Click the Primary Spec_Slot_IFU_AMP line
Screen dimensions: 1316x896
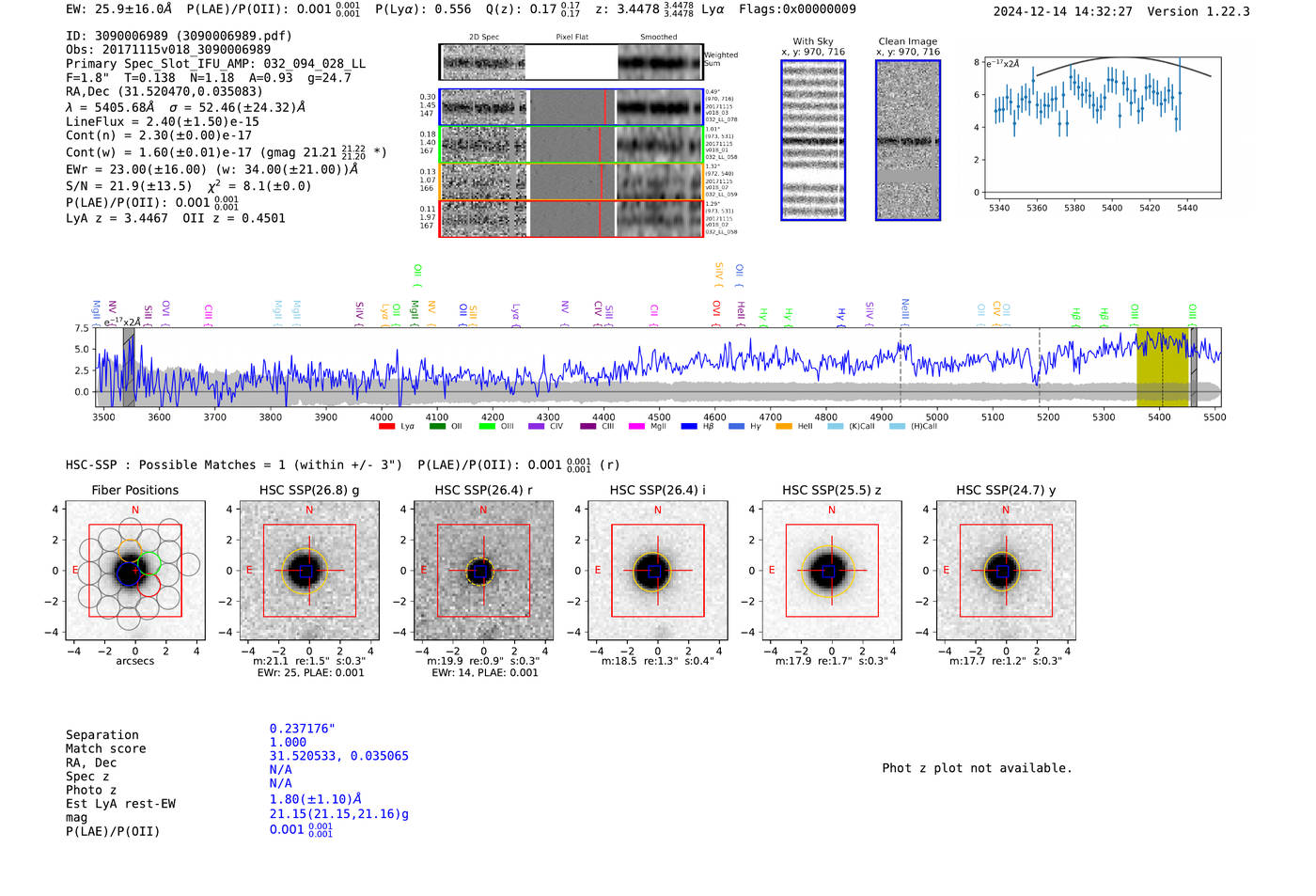coord(215,63)
